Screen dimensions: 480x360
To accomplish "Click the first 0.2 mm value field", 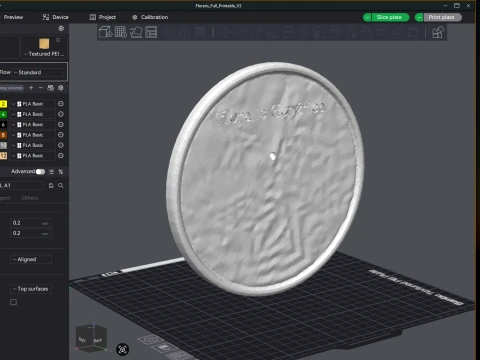I will click(31, 223).
